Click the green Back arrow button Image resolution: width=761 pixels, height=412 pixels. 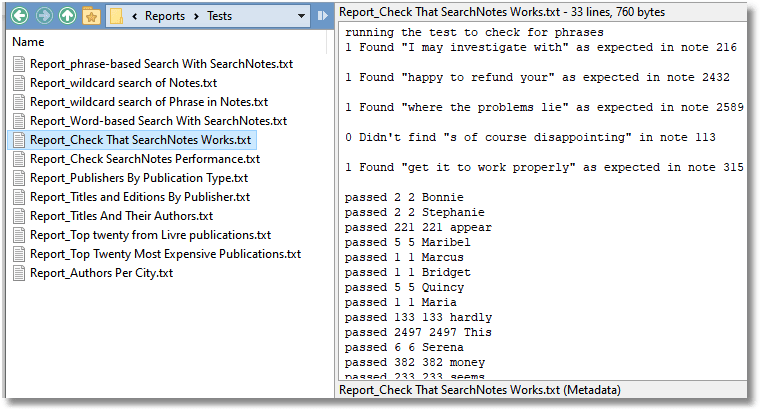click(19, 16)
